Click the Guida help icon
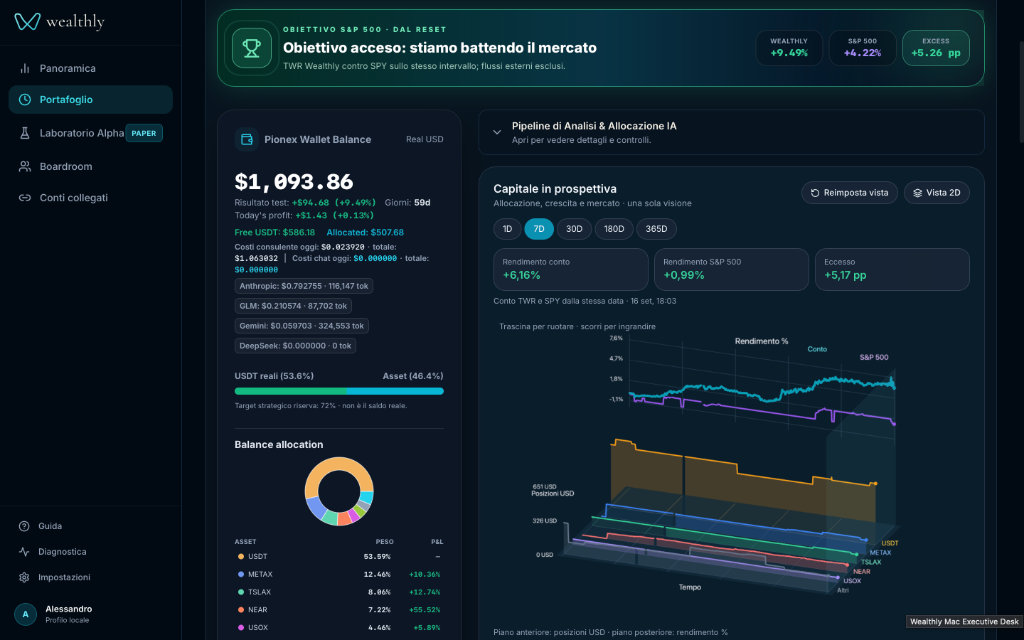Image resolution: width=1024 pixels, height=640 pixels. [24, 526]
